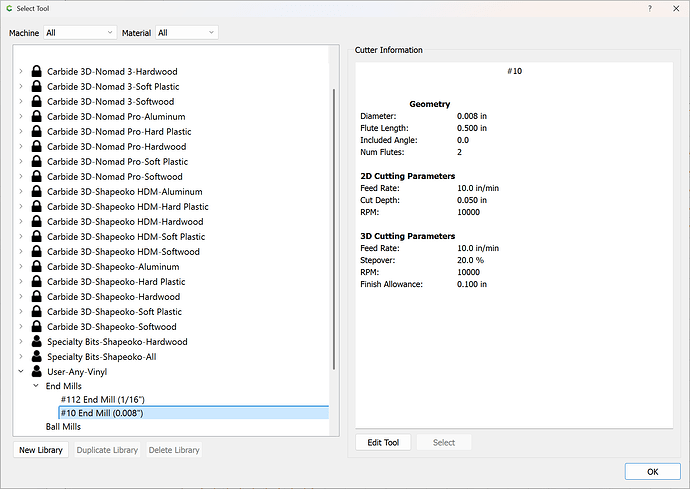
Task: Click lock icon of Nomad 3-Soft Plastic library
Action: tap(37, 86)
